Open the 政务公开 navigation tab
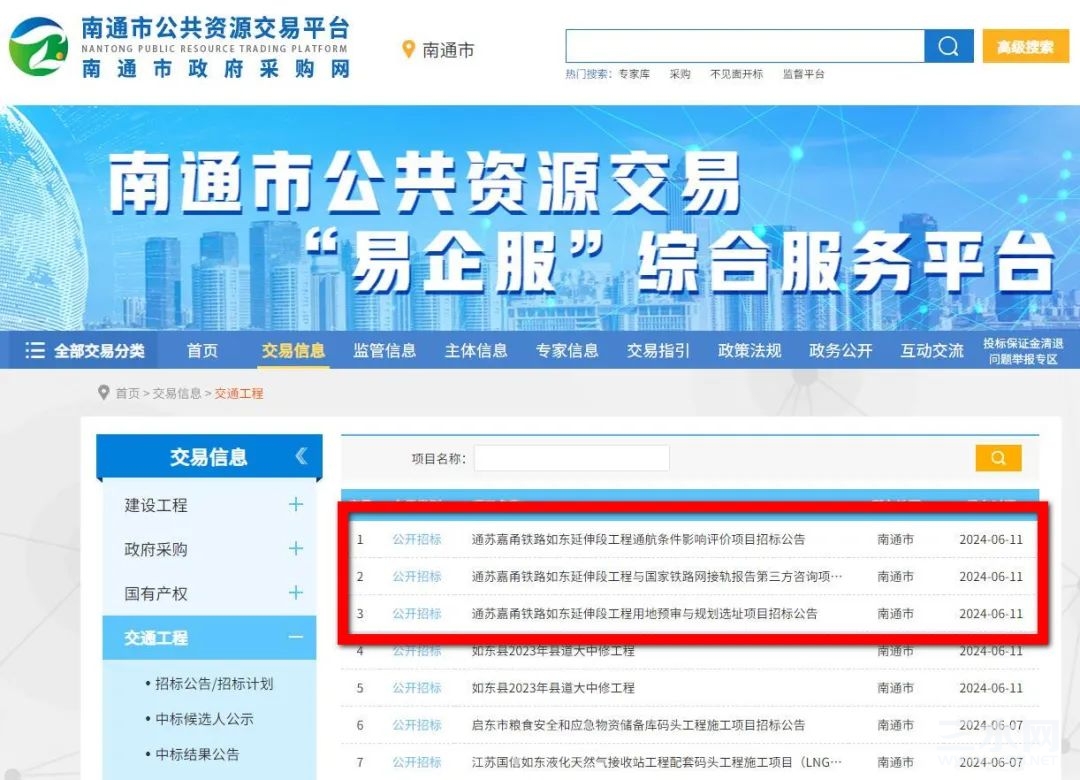The image size is (1080, 780). point(840,351)
